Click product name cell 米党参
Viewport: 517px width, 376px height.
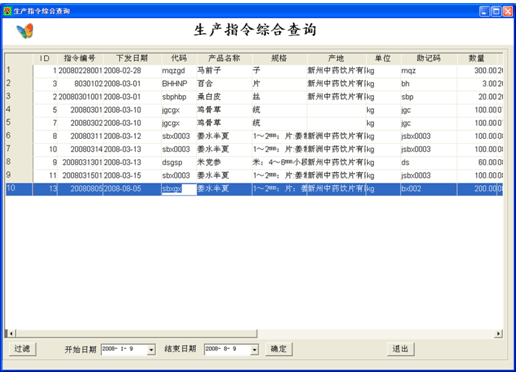224,162
